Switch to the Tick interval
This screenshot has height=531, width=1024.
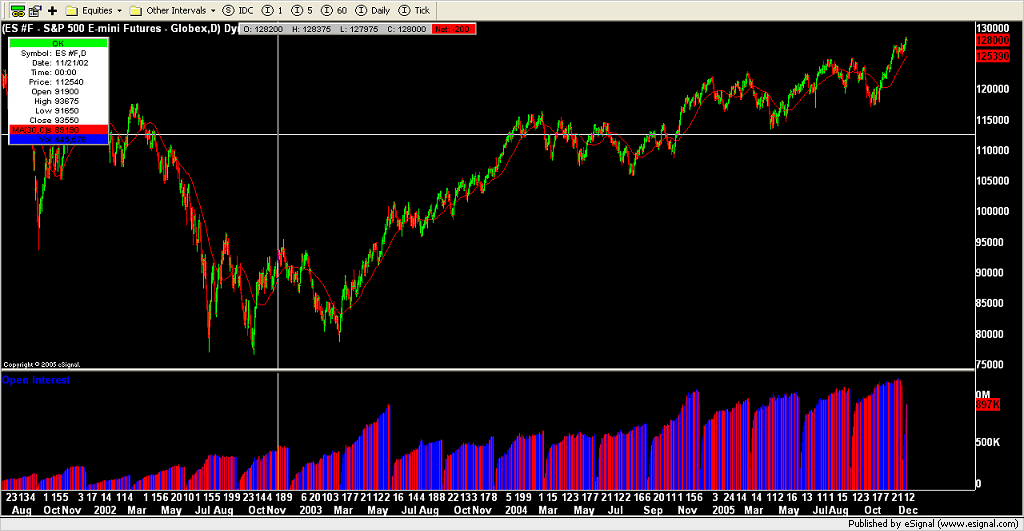[x=414, y=10]
